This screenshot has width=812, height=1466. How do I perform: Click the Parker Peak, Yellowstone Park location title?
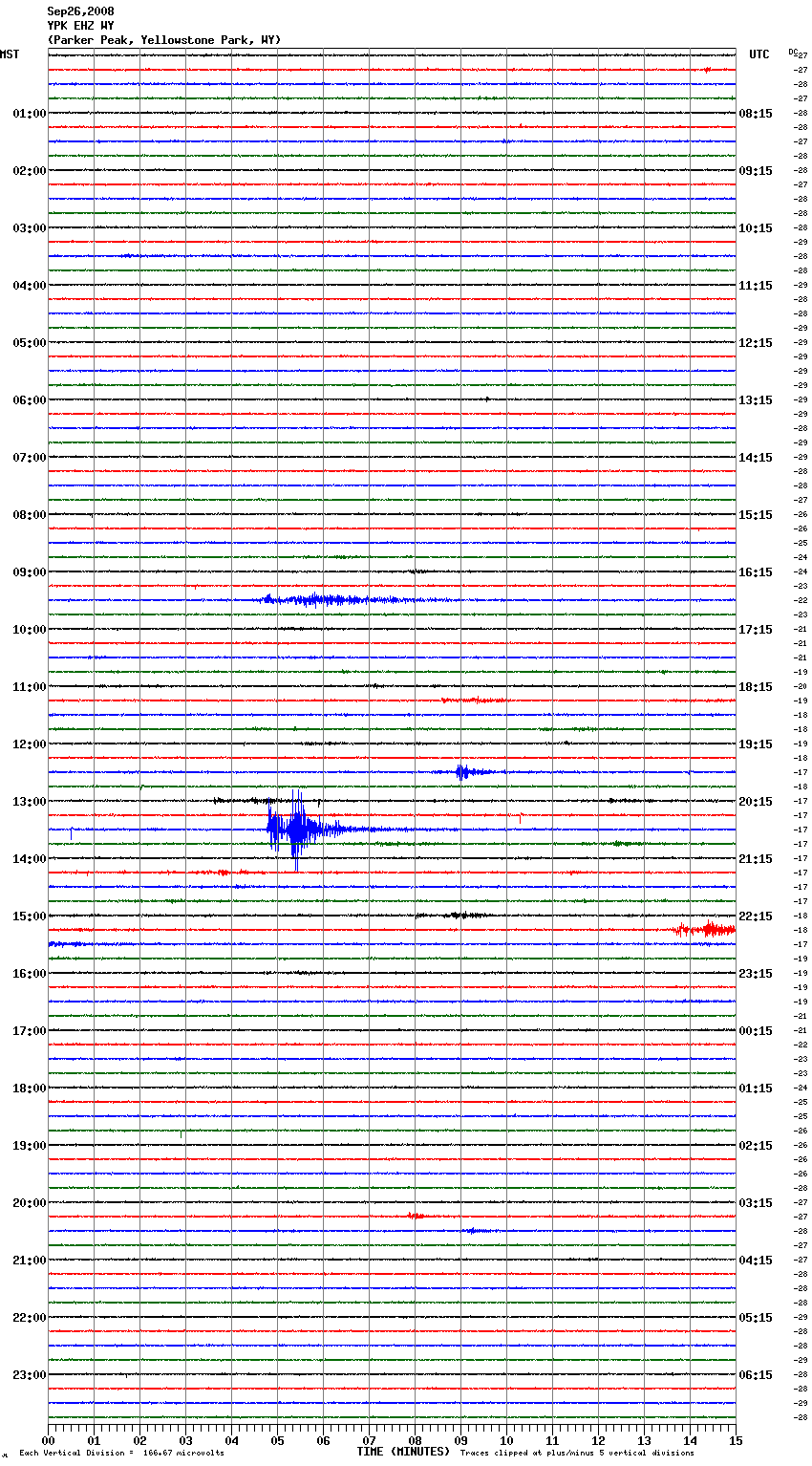tap(164, 40)
